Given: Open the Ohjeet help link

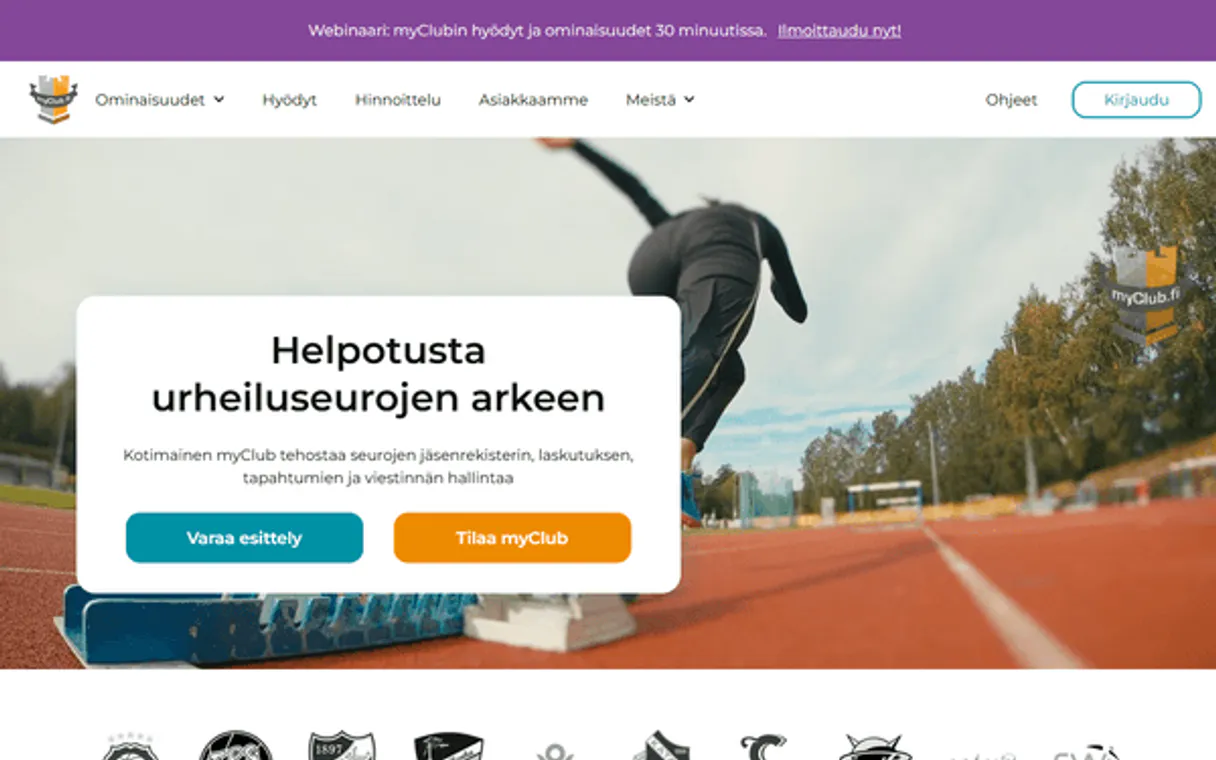Looking at the screenshot, I should tap(1011, 100).
